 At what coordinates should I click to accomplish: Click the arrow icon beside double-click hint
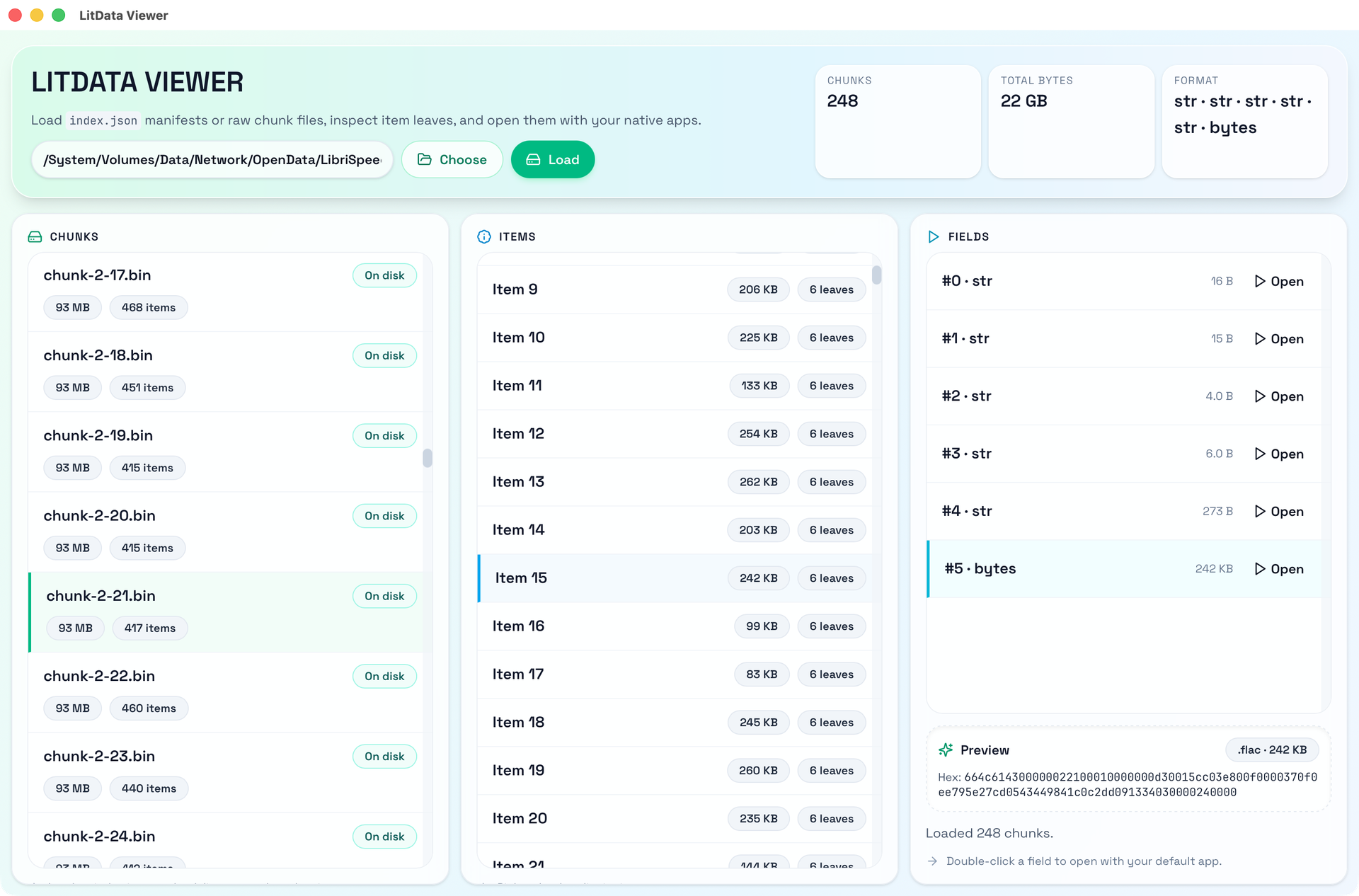(933, 861)
